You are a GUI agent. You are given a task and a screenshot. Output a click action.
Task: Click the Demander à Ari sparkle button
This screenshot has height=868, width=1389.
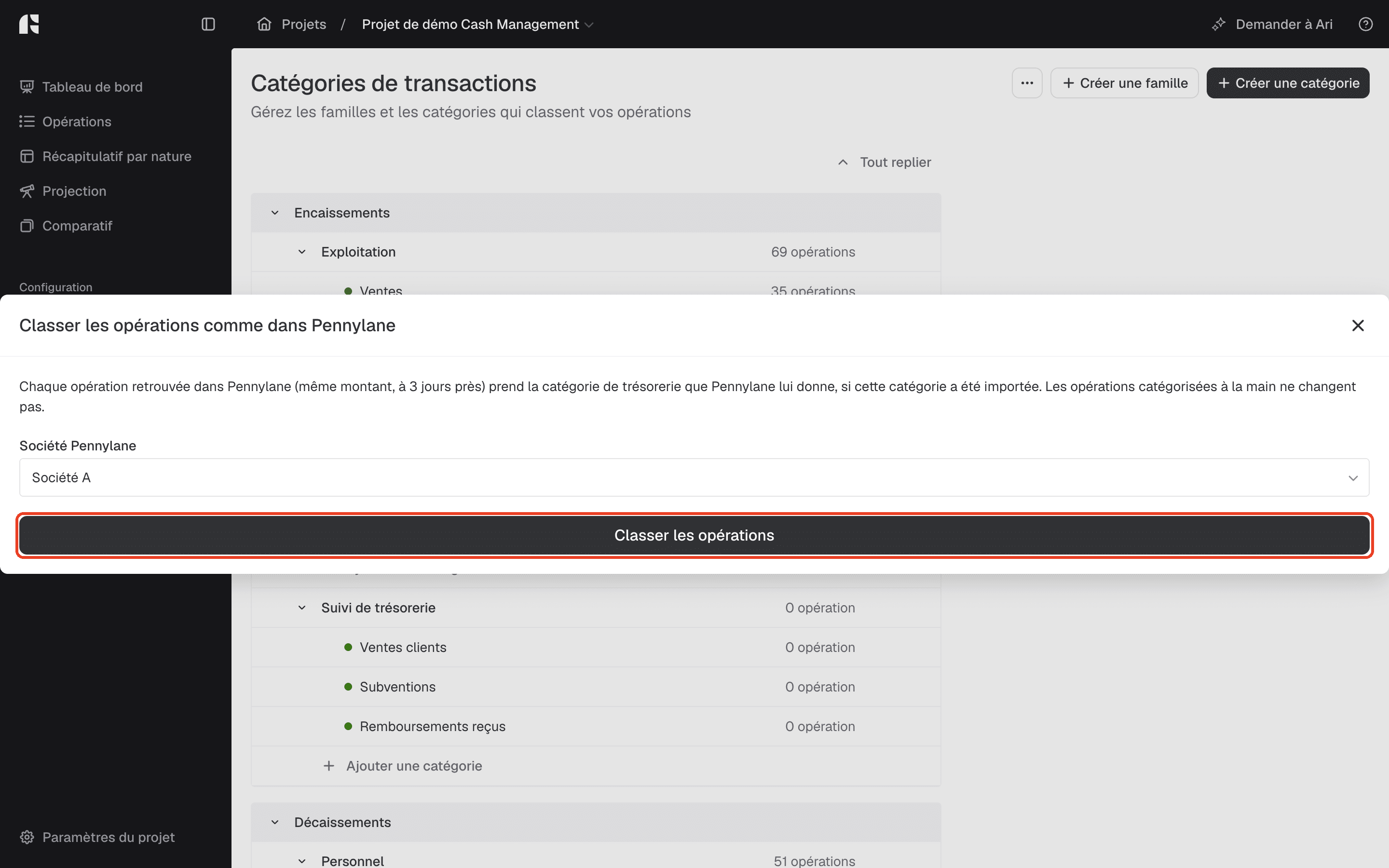click(1272, 24)
